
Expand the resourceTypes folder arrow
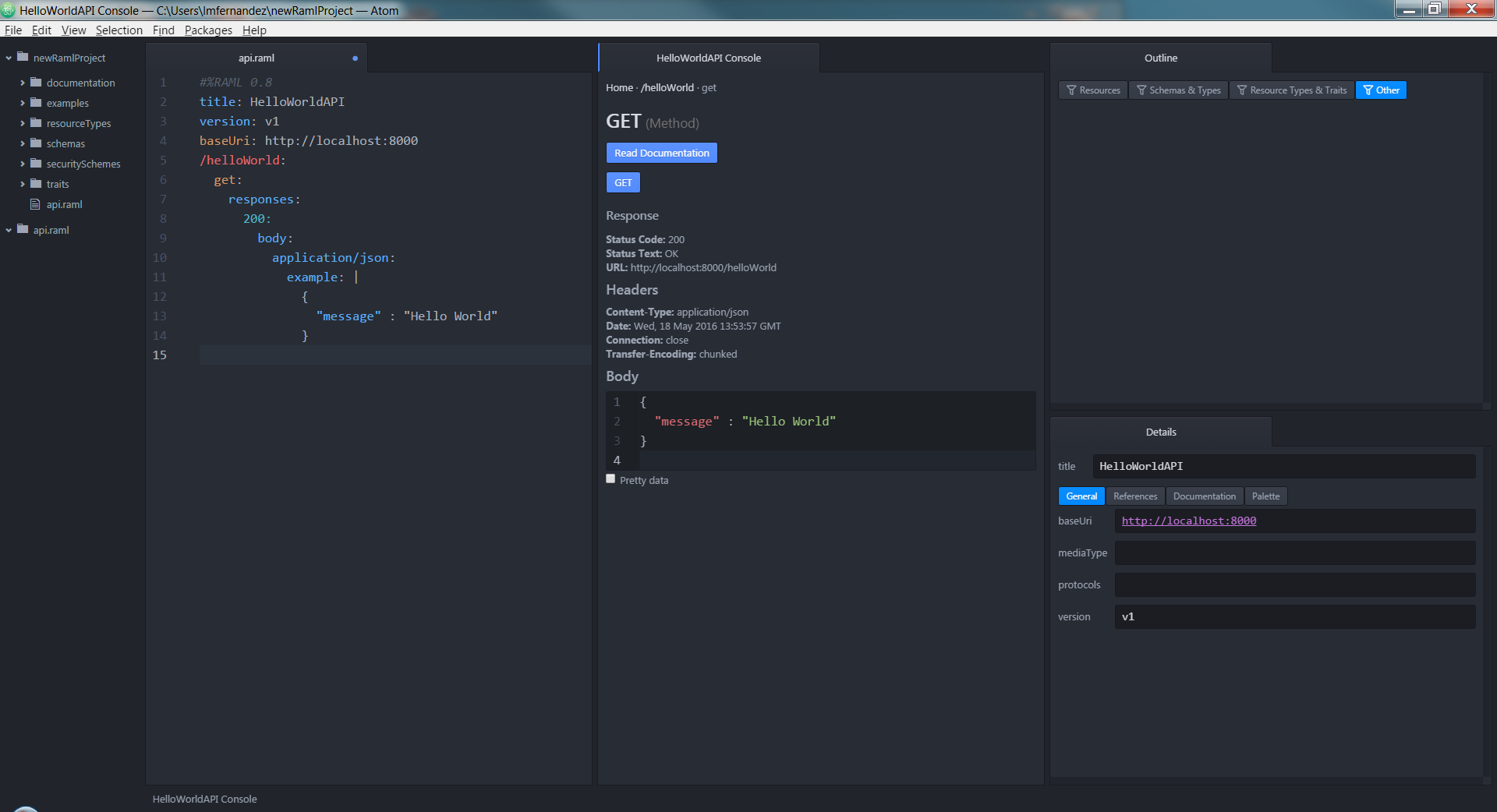(23, 123)
